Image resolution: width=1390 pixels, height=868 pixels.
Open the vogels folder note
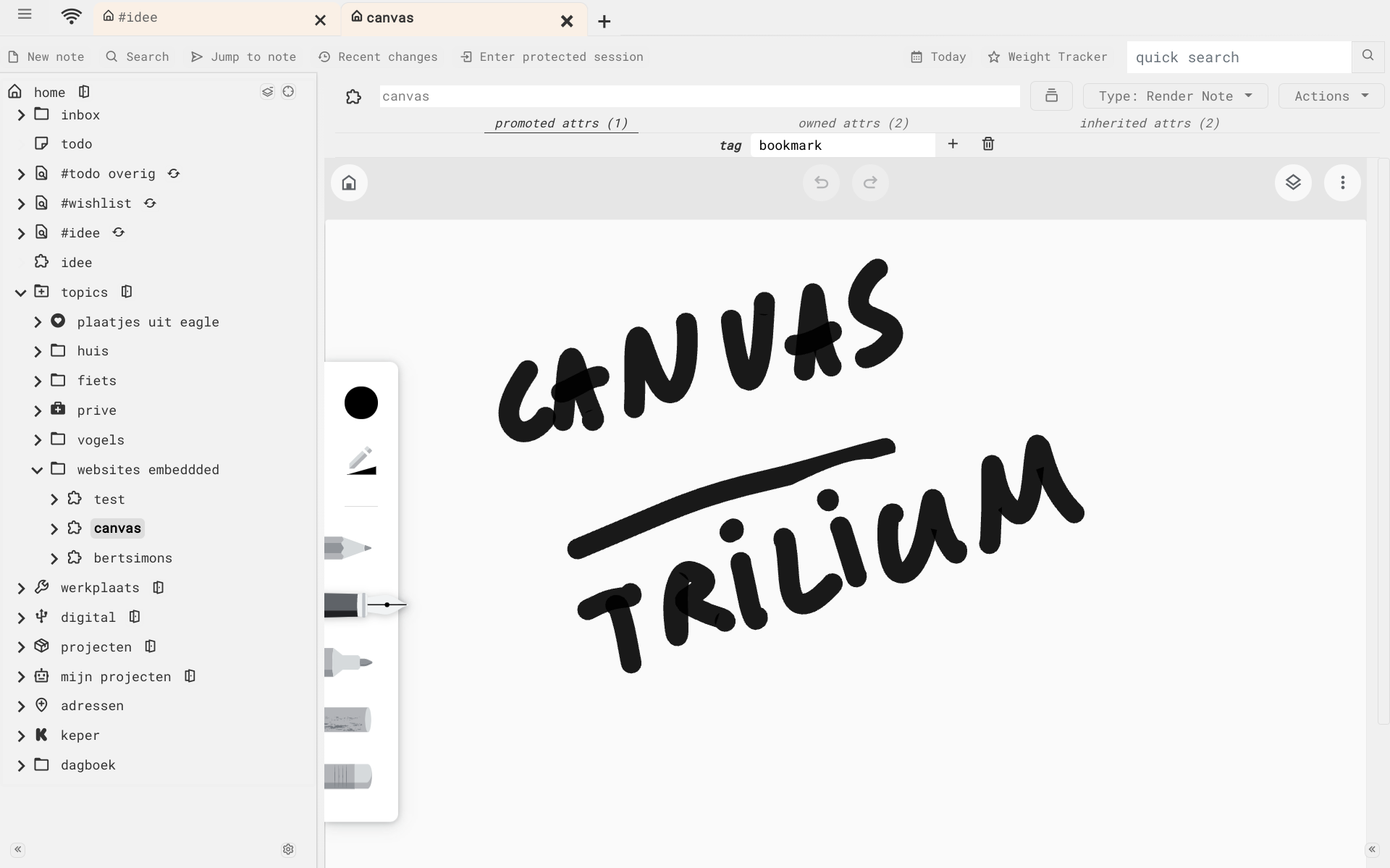(101, 440)
